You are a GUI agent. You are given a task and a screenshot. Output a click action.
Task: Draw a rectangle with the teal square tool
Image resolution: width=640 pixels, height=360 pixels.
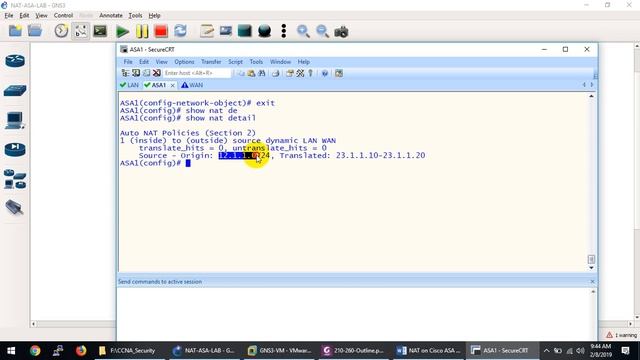pos(245,31)
